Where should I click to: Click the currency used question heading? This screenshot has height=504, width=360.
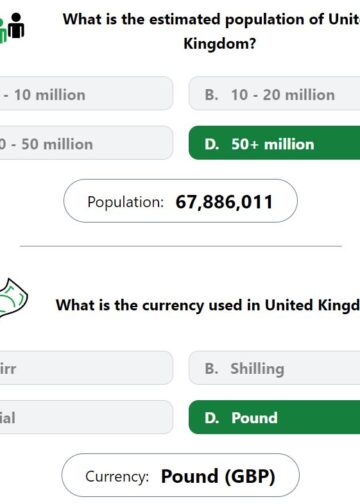point(208,305)
